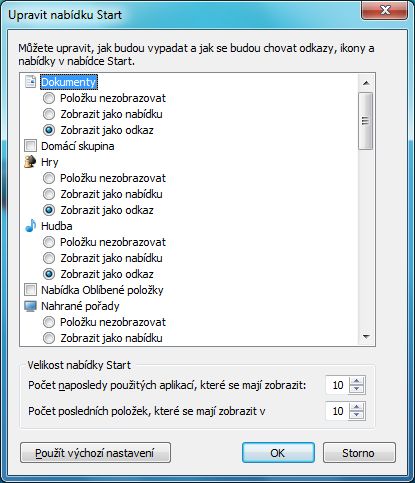Close the Upravit nabídku Start dialog
This screenshot has height=483, width=415.
(x=384, y=11)
